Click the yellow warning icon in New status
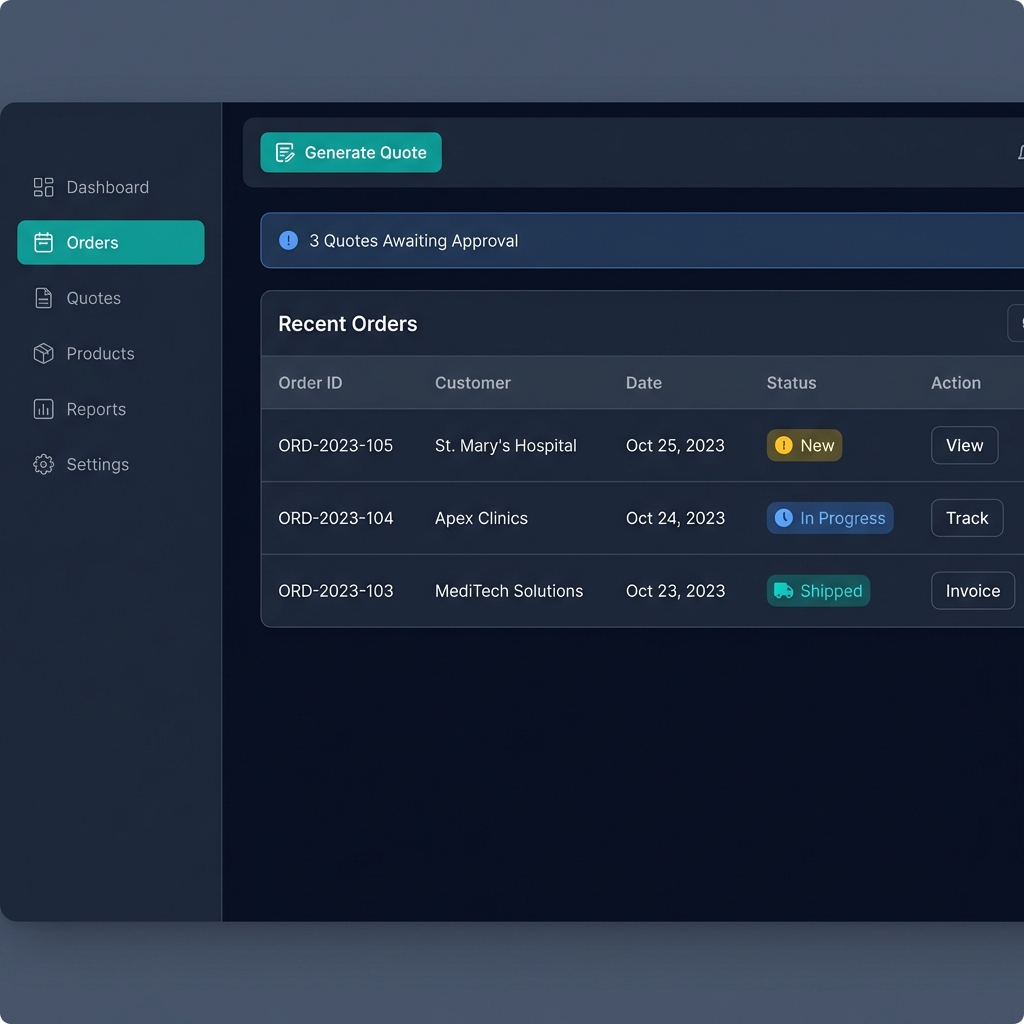1024x1024 pixels. tap(783, 445)
